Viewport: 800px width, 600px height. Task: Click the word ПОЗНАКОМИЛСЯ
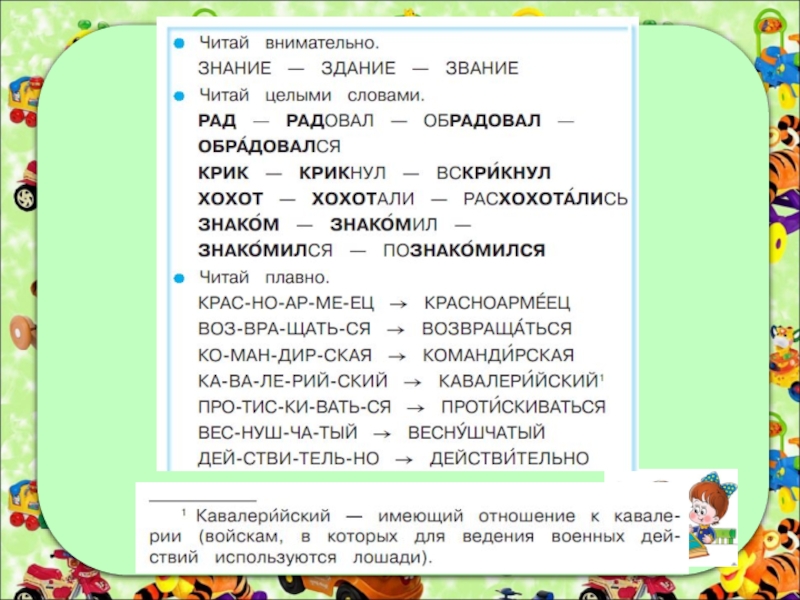tap(464, 250)
